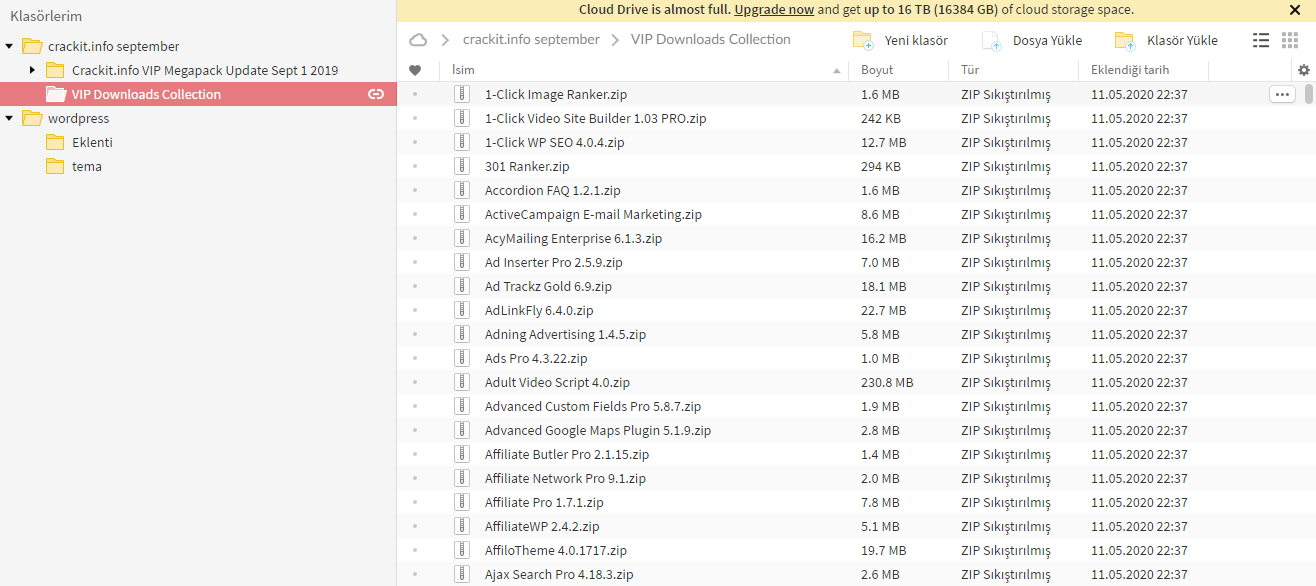Click zip icon of 1-Click WP SEO 4.0.4.zip
This screenshot has width=1316, height=586.
[x=461, y=142]
